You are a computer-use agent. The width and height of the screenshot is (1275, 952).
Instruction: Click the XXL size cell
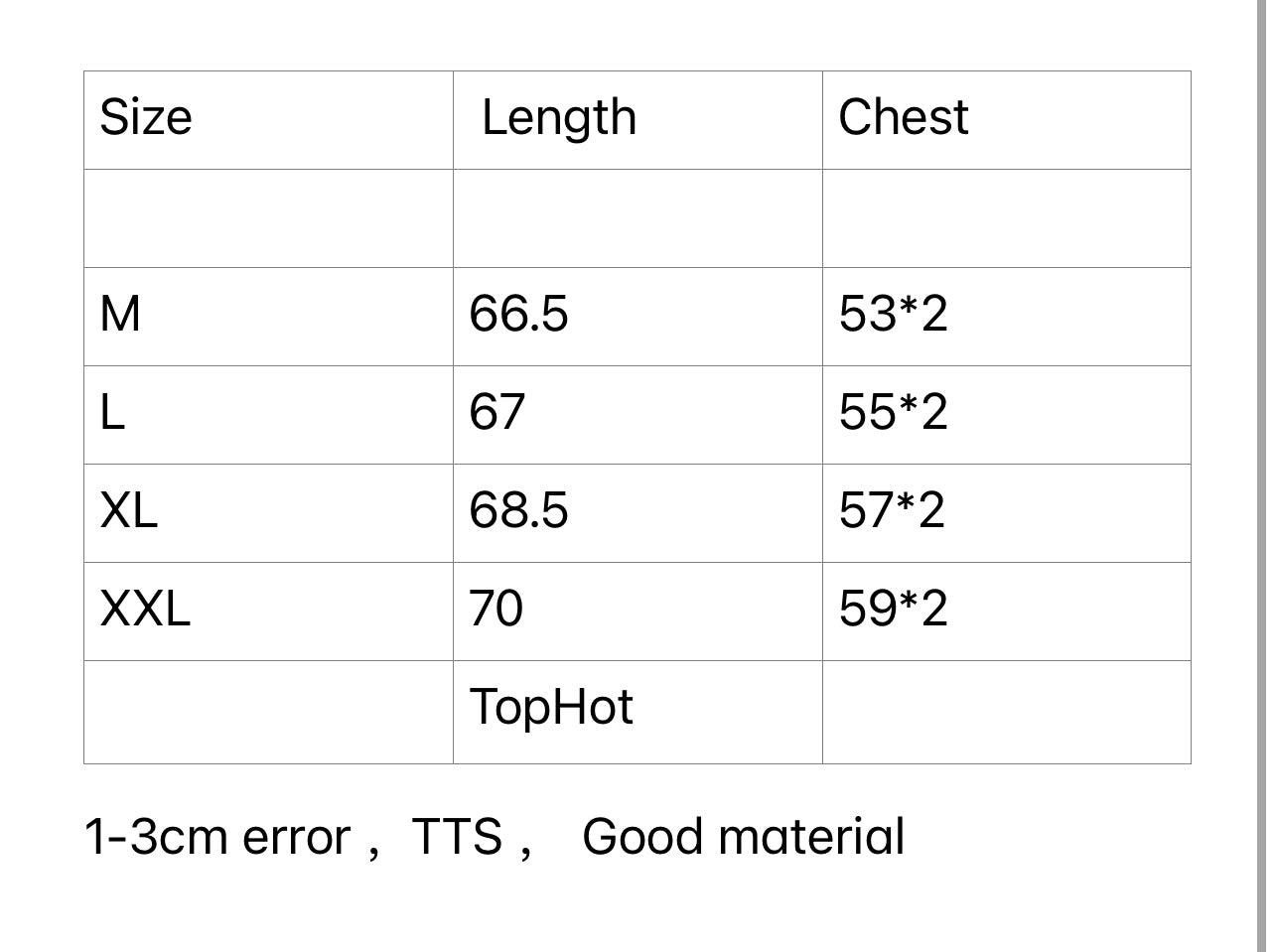pos(145,610)
